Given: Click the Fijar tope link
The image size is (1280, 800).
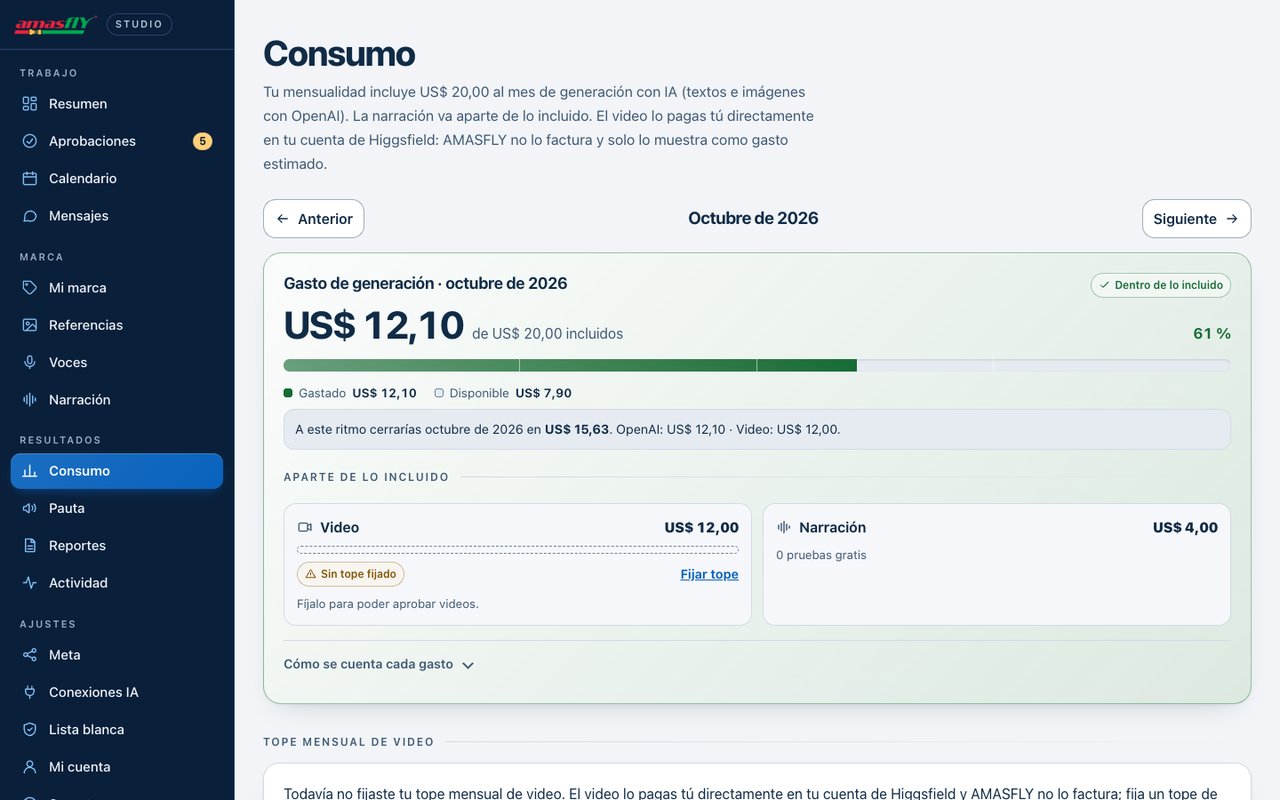Looking at the screenshot, I should pos(709,574).
